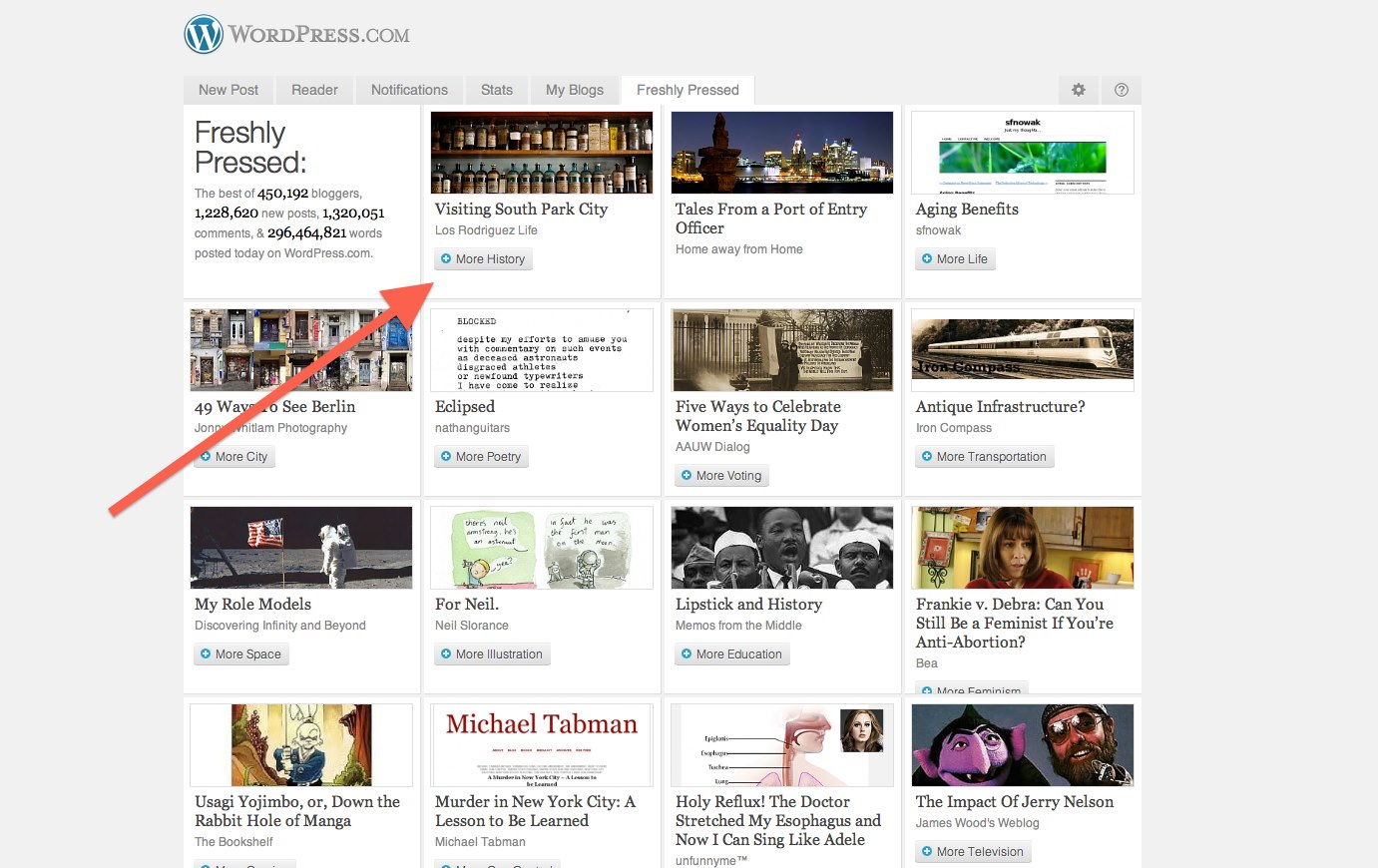Click the Tales From a Port city skyline thumbnail
Image resolution: width=1378 pixels, height=868 pixels.
click(x=781, y=153)
